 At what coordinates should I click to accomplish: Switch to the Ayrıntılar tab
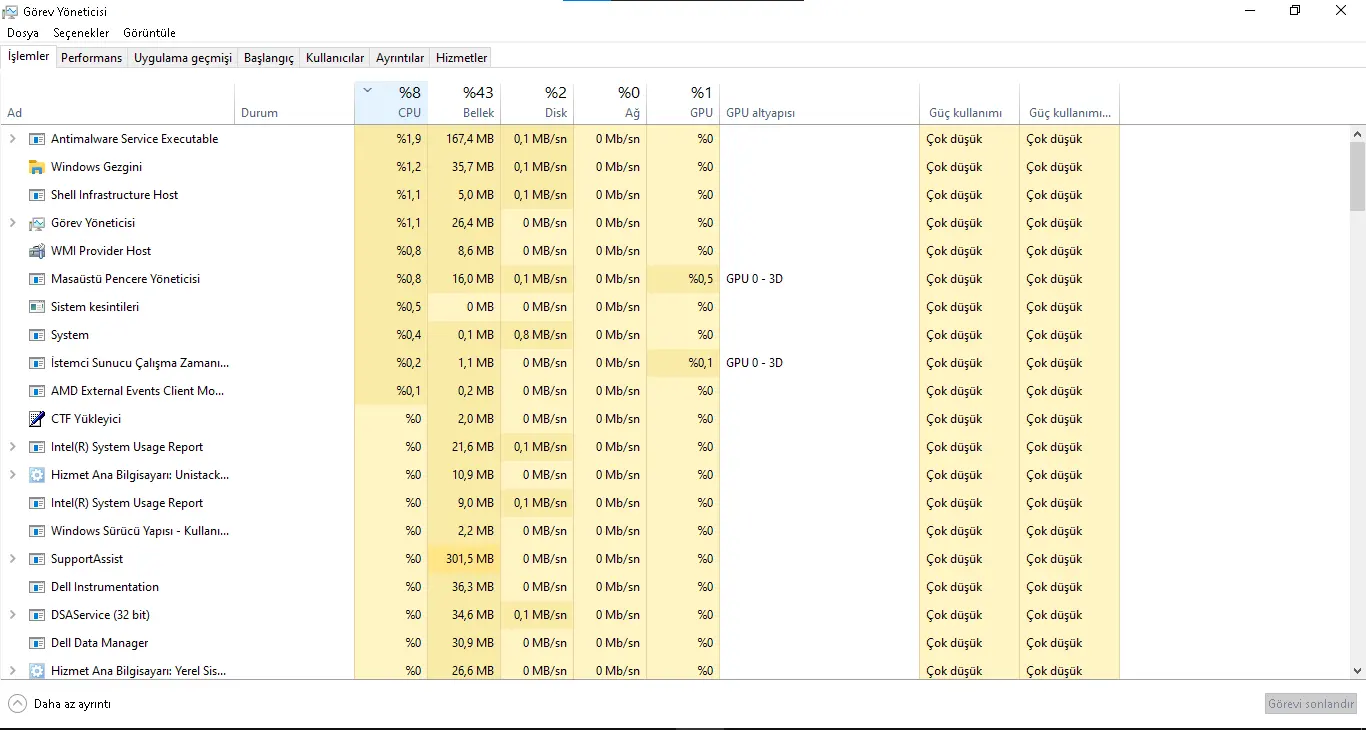tap(401, 58)
